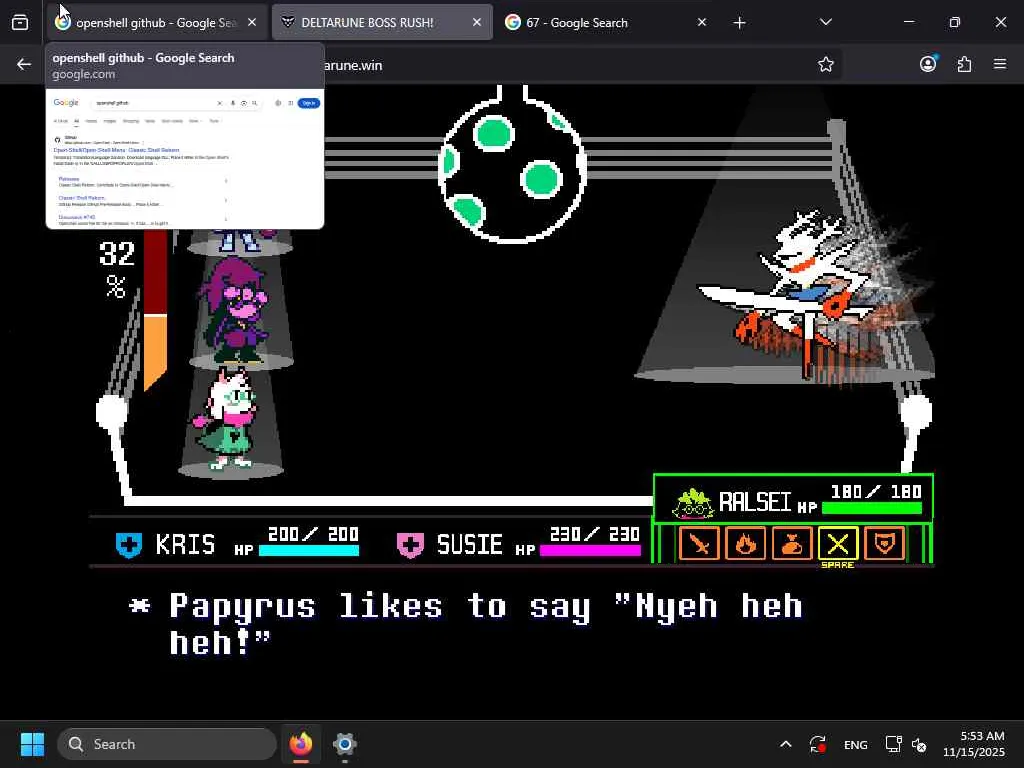The image size is (1024, 768).
Task: Show hidden tray icons chevron
Action: coord(786,744)
